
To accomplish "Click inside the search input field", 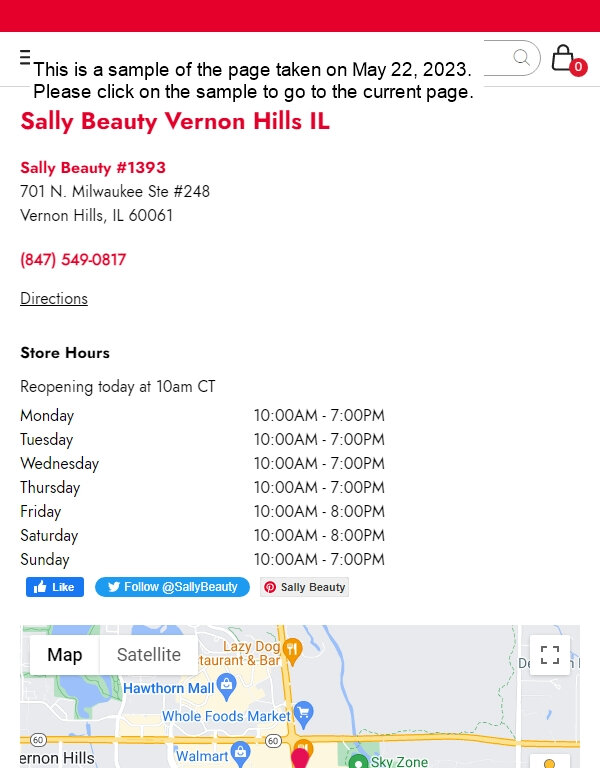I will click(497, 57).
